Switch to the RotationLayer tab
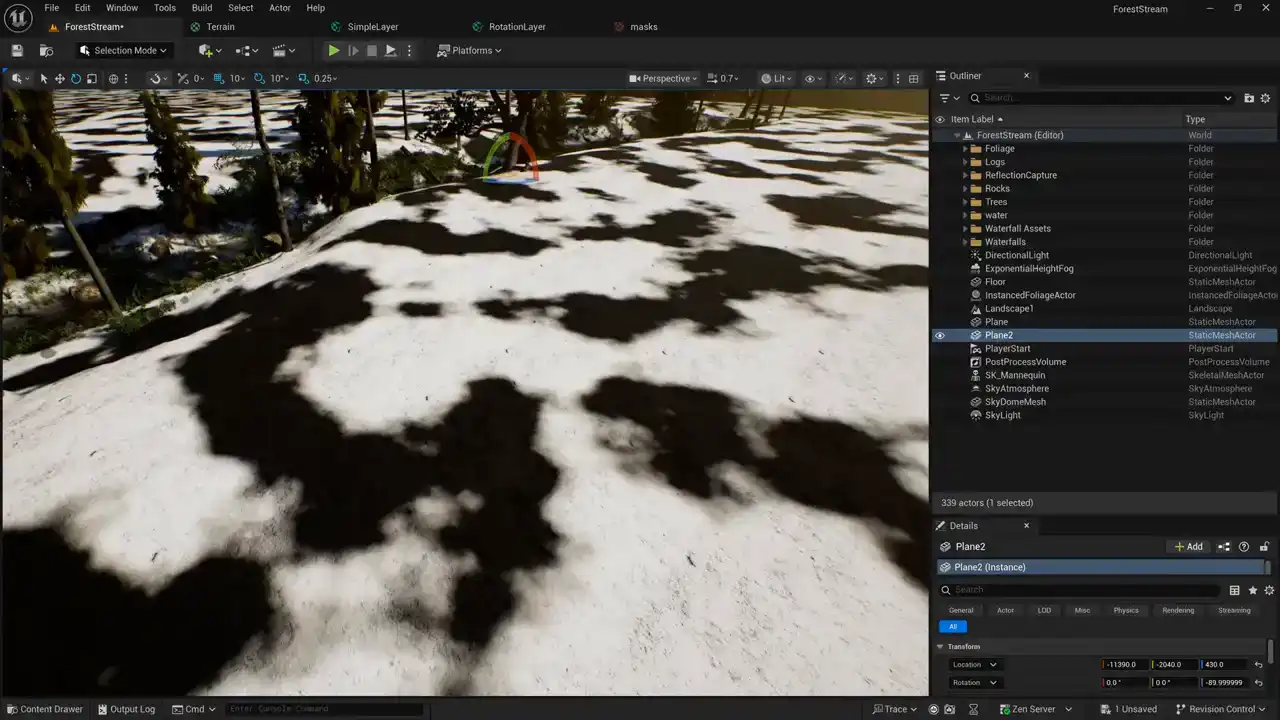The height and width of the screenshot is (720, 1280). (516, 27)
